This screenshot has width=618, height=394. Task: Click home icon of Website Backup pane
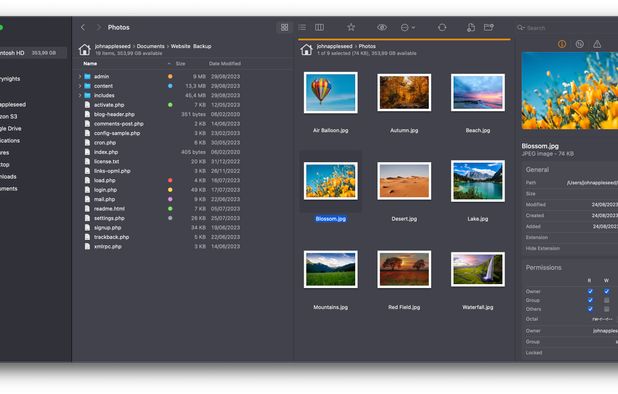[84, 49]
